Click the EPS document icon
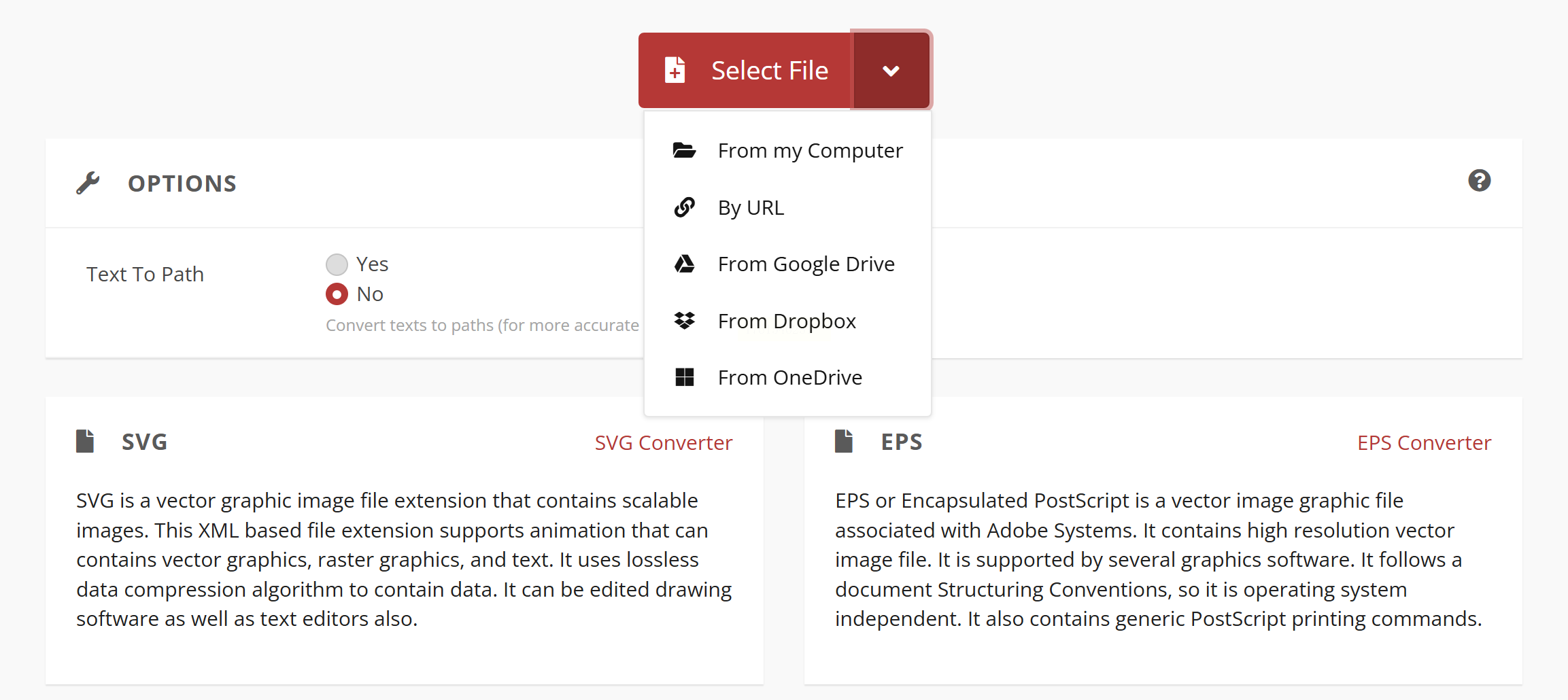The height and width of the screenshot is (700, 1568). pyautogui.click(x=844, y=441)
